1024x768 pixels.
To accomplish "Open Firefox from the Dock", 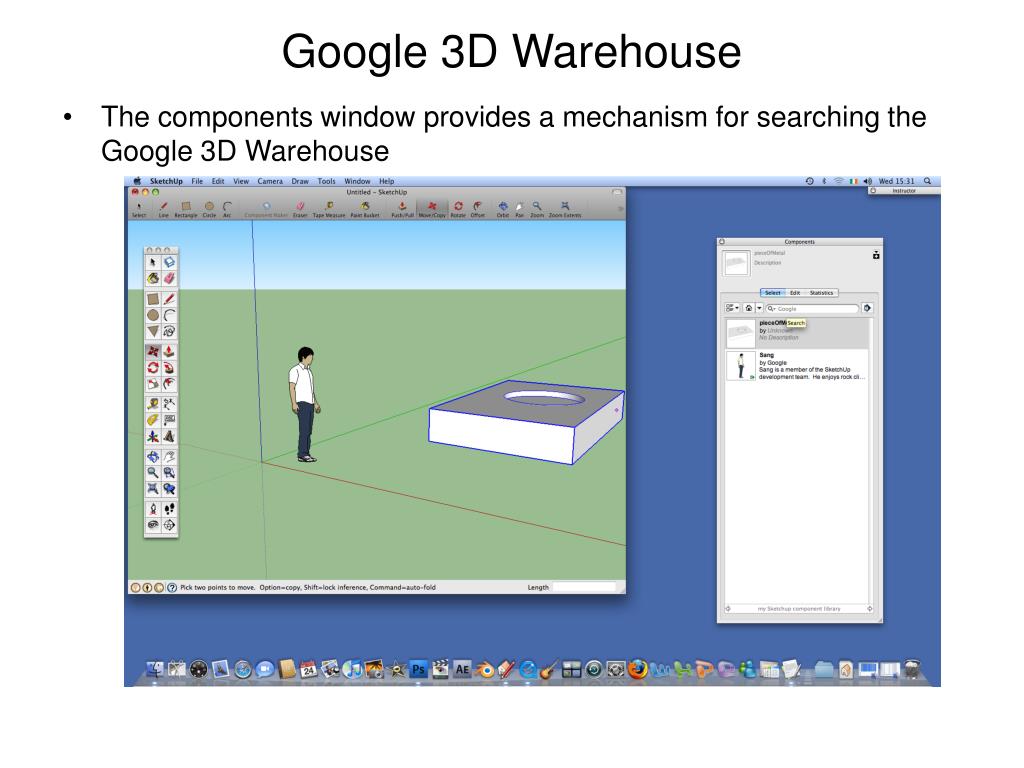I will coord(637,669).
